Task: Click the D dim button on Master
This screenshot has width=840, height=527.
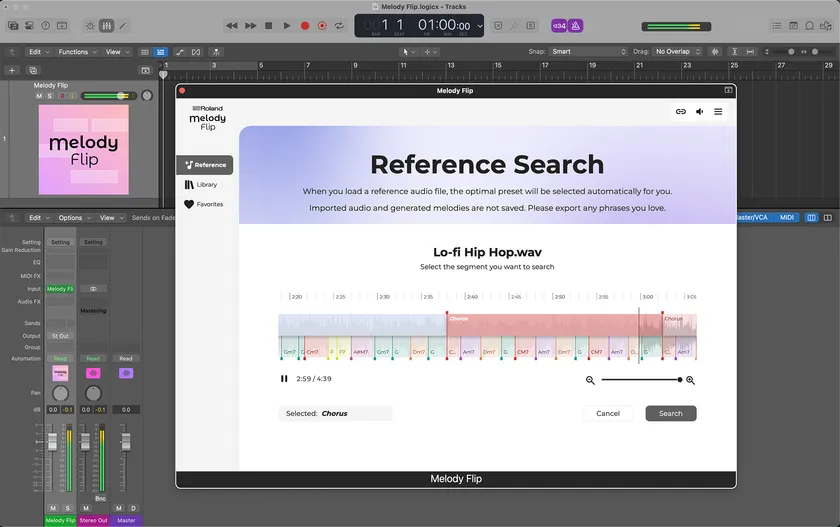Action: pyautogui.click(x=133, y=508)
